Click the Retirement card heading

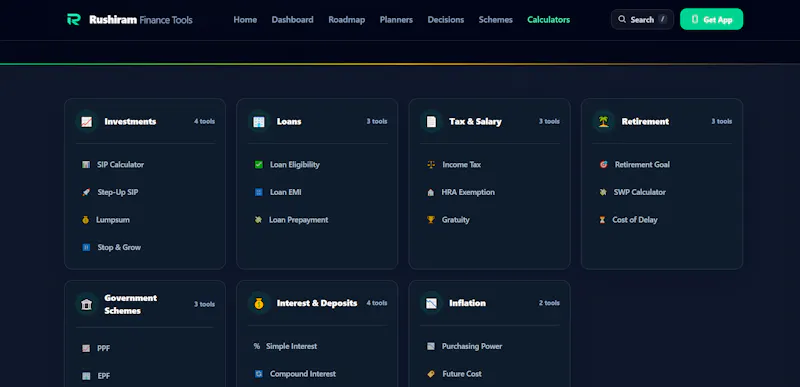tap(645, 121)
